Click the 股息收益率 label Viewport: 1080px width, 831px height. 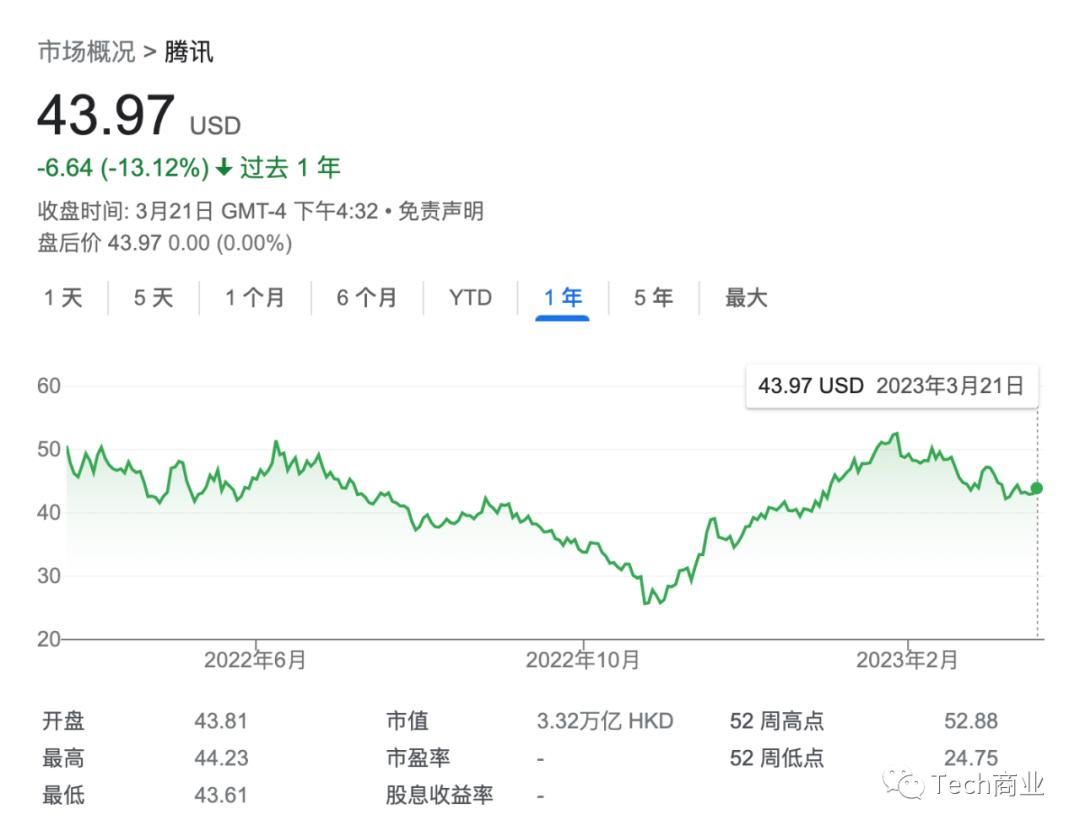439,795
